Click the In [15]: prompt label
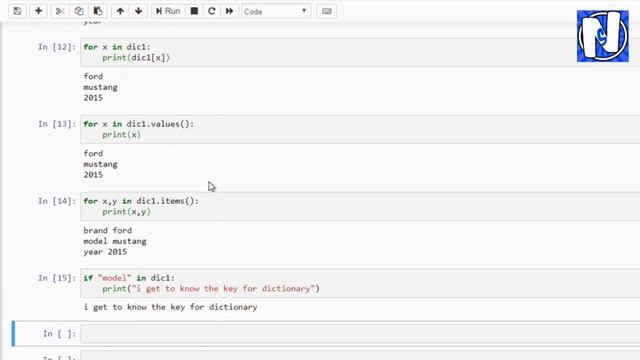Screen dimensions: 640x360 (x=57, y=278)
